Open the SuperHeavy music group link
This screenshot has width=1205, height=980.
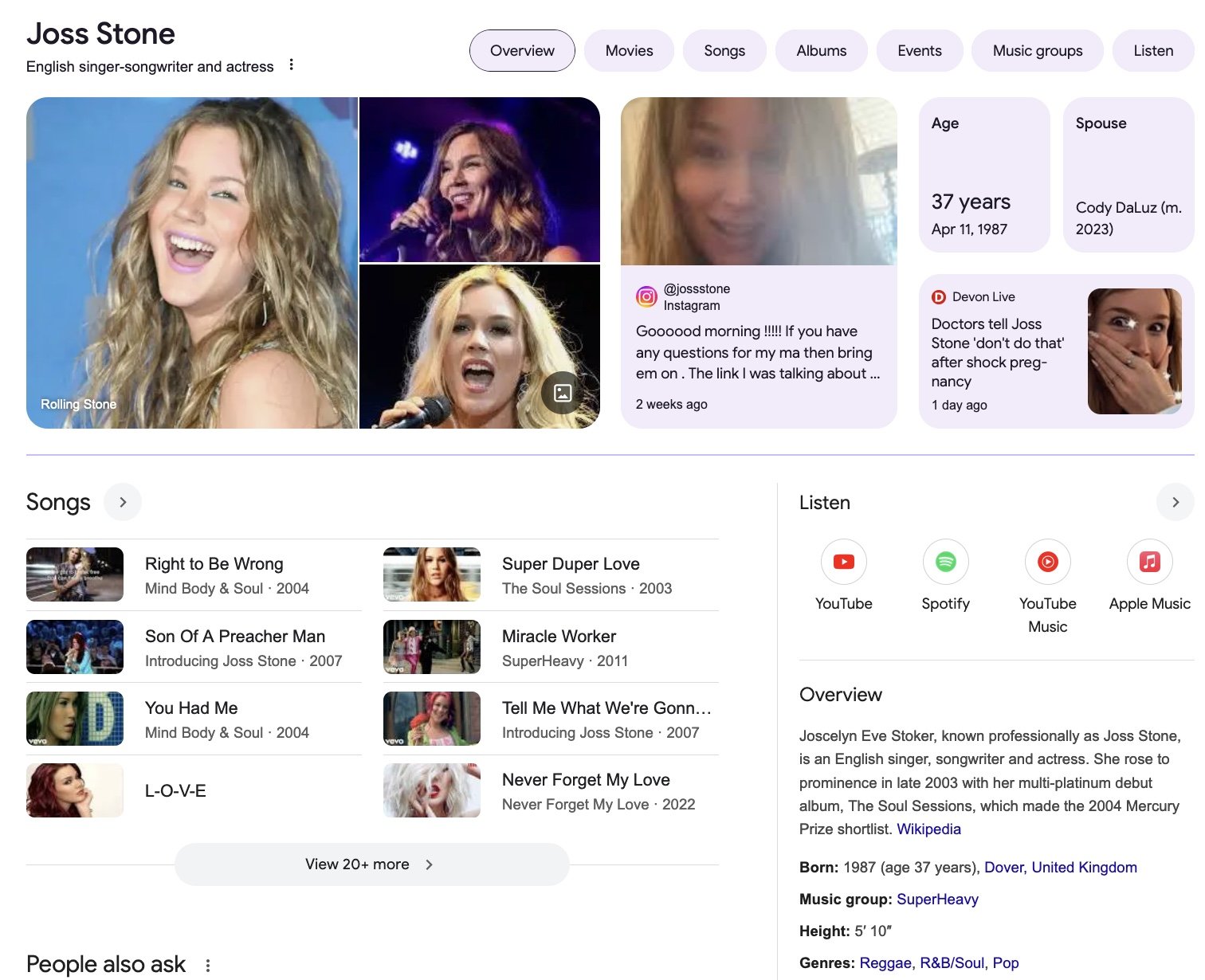pyautogui.click(x=937, y=900)
